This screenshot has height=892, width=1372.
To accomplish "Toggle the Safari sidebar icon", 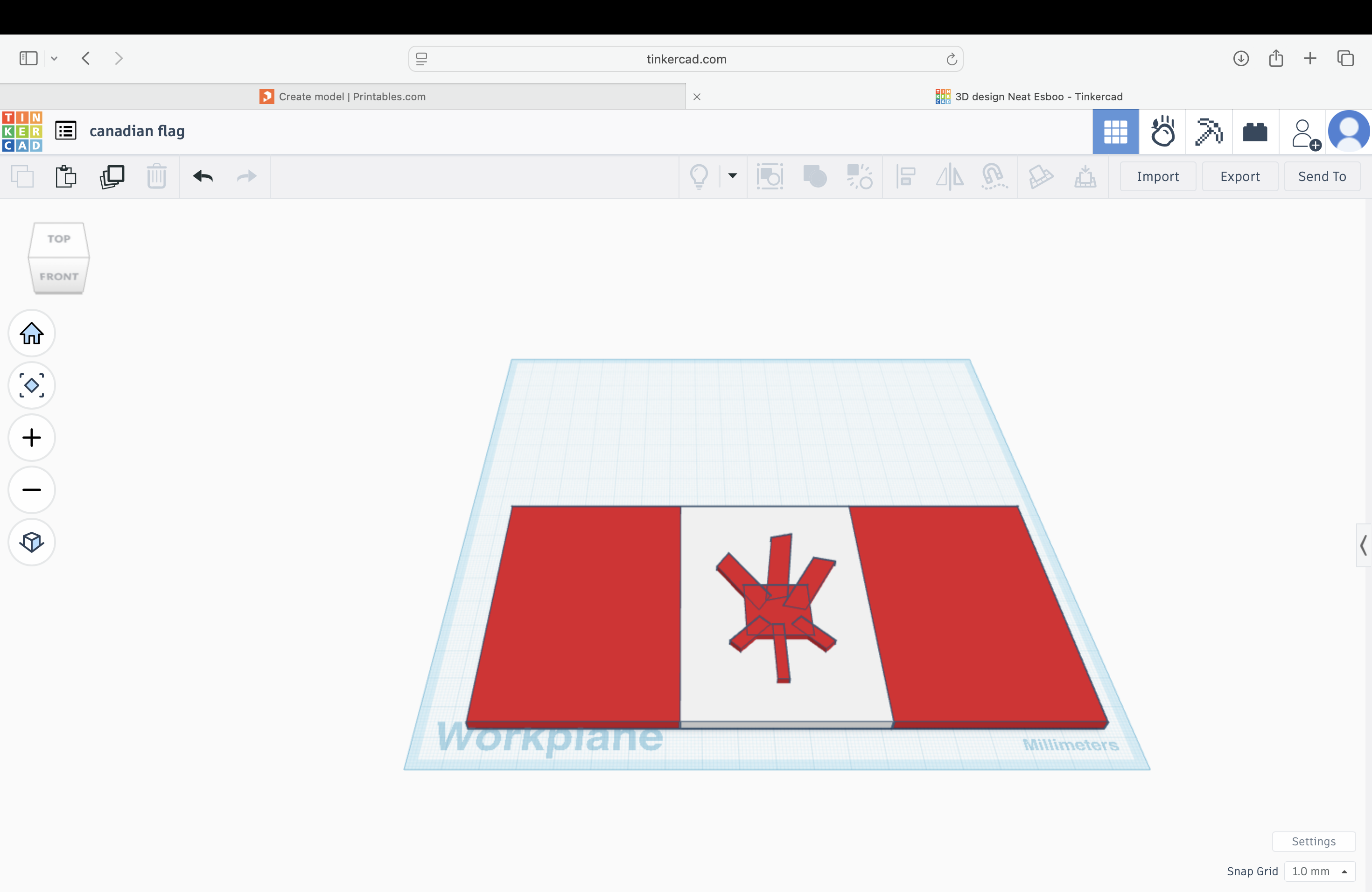I will (x=28, y=58).
